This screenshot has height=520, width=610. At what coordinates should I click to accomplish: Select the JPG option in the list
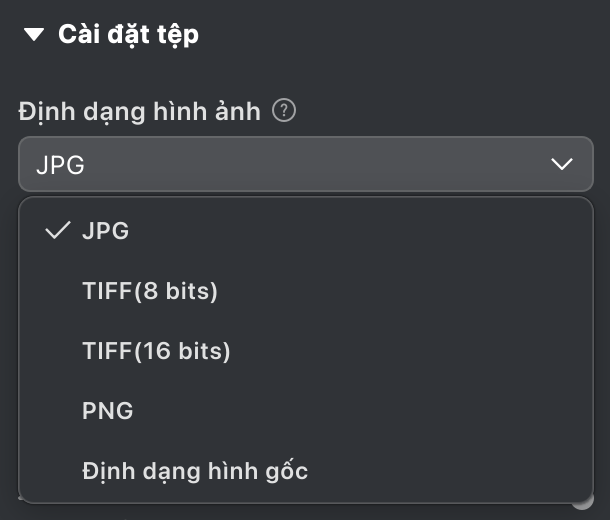click(x=106, y=231)
